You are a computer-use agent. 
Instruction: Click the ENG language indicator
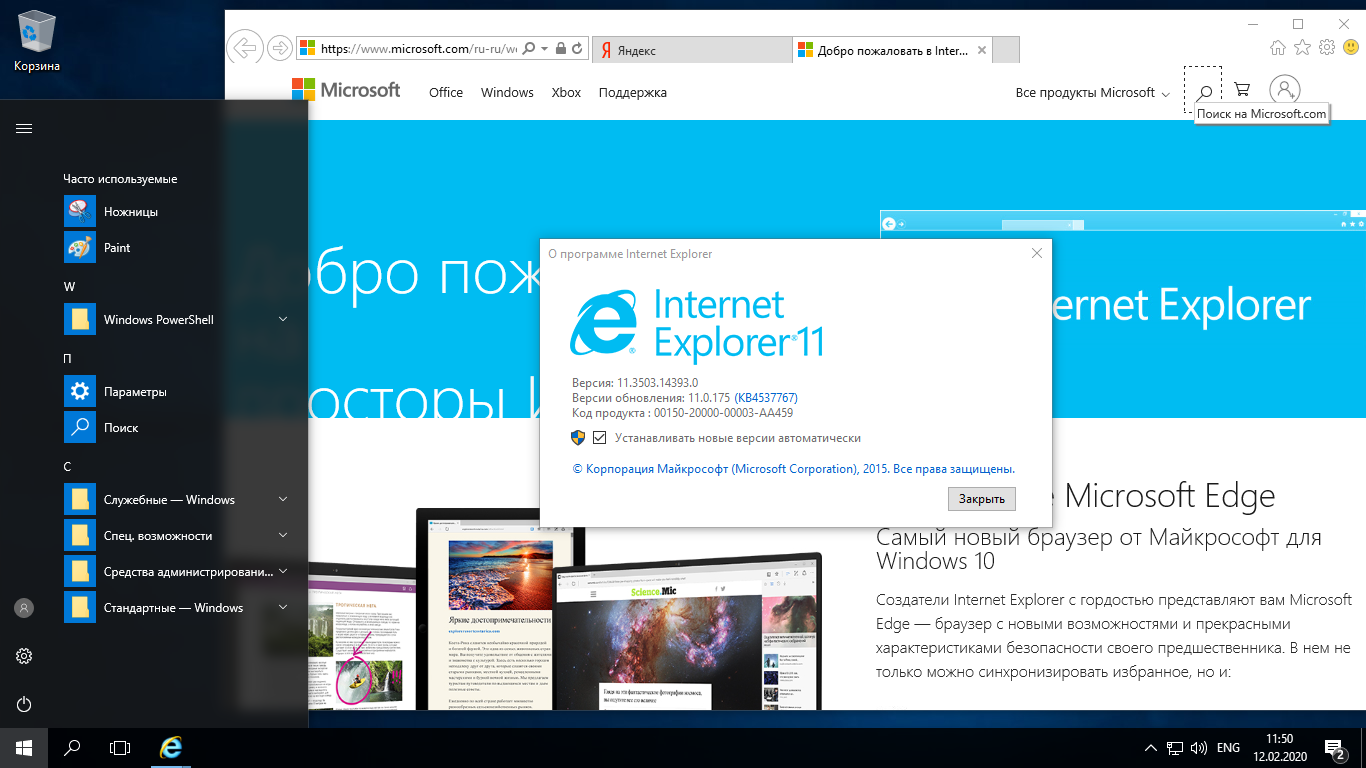[1228, 748]
